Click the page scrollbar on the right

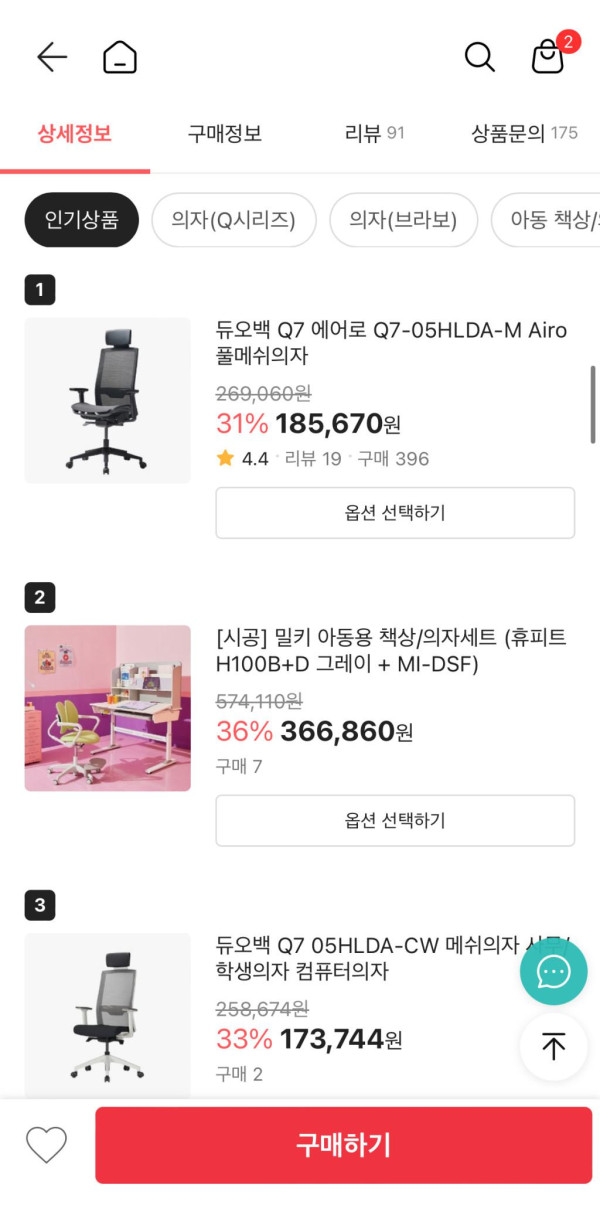click(x=593, y=404)
